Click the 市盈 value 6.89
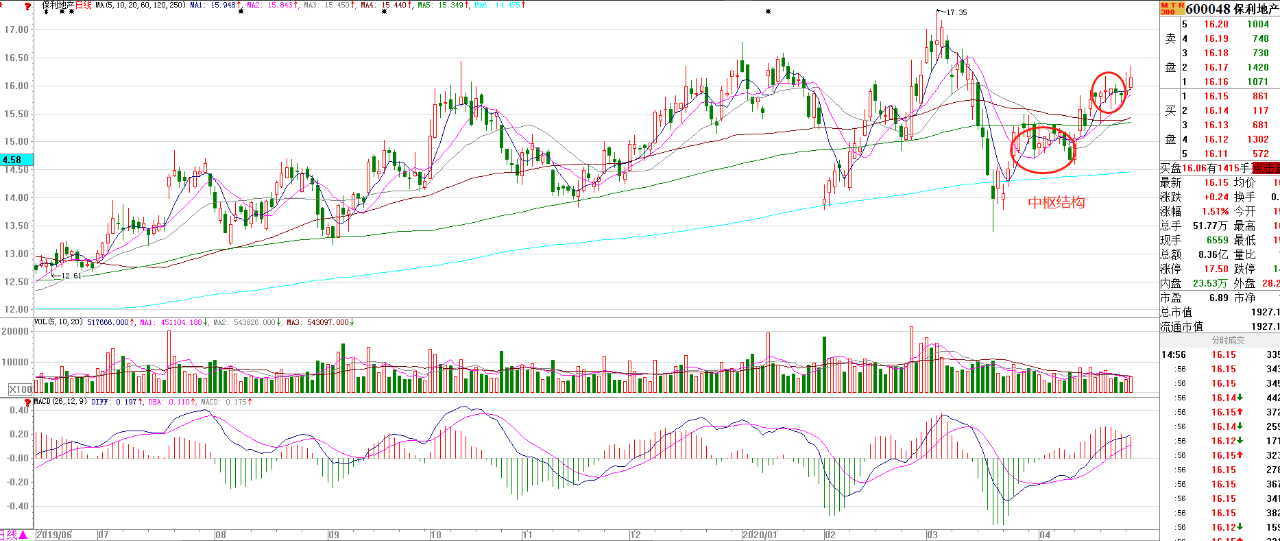Image resolution: width=1280 pixels, height=541 pixels. [x=1221, y=298]
